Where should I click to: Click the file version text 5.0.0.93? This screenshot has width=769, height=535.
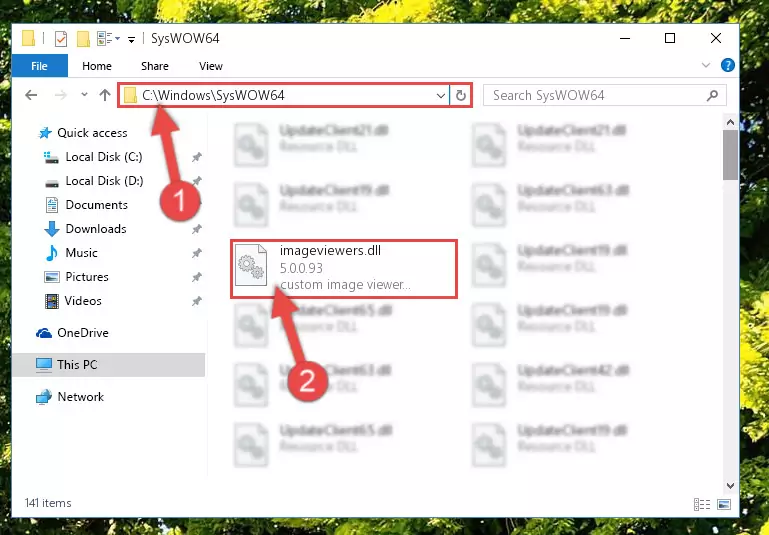301,268
